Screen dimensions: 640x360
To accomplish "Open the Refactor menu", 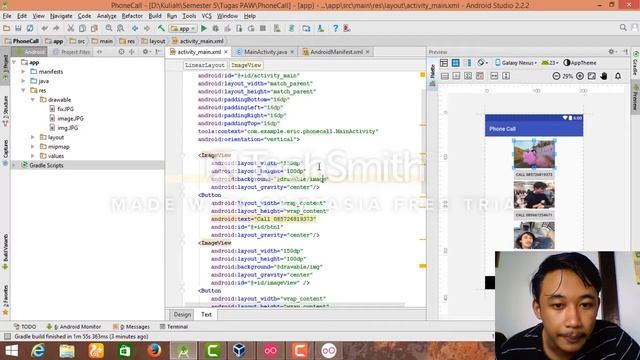I will click(132, 16).
